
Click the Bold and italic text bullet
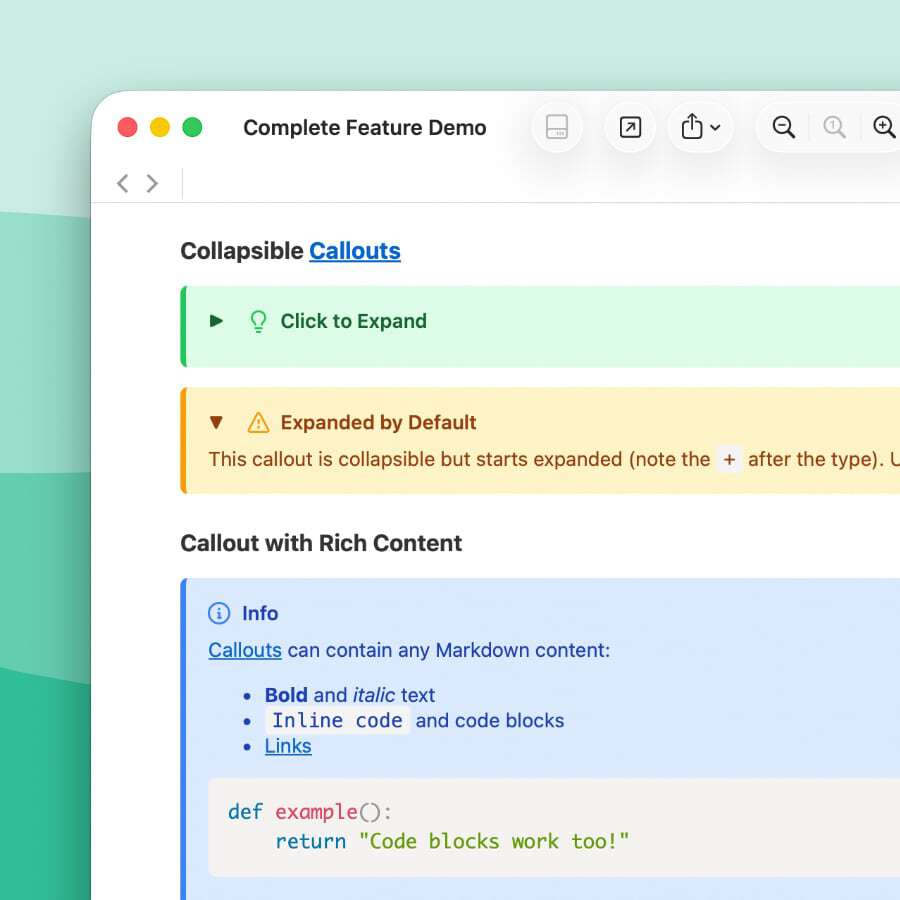350,695
